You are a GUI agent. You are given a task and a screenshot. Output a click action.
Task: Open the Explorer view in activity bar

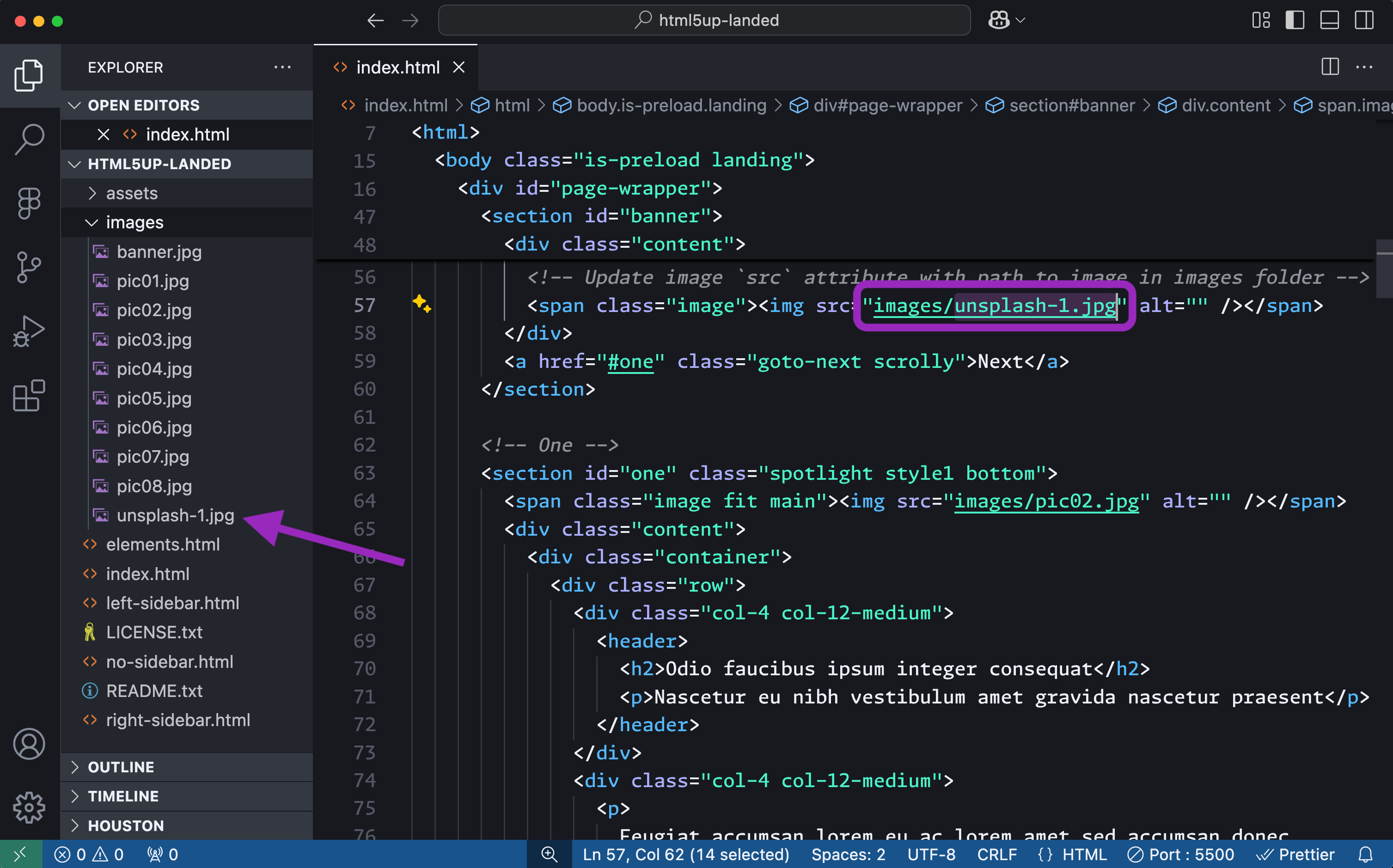point(29,75)
